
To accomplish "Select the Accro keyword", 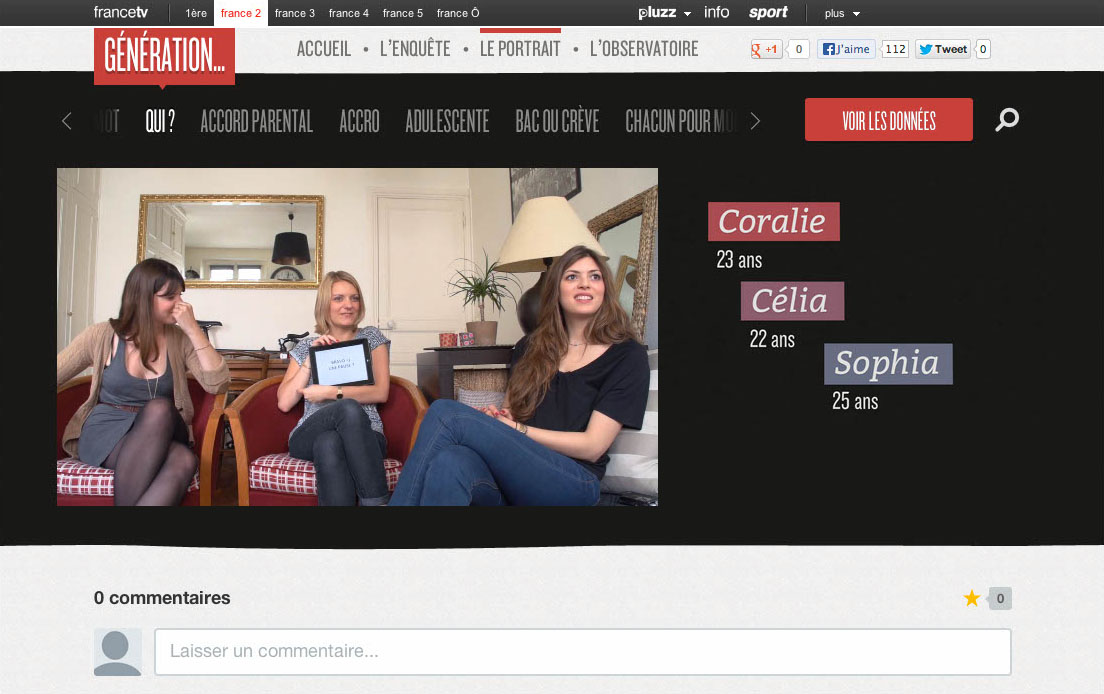I will [359, 121].
